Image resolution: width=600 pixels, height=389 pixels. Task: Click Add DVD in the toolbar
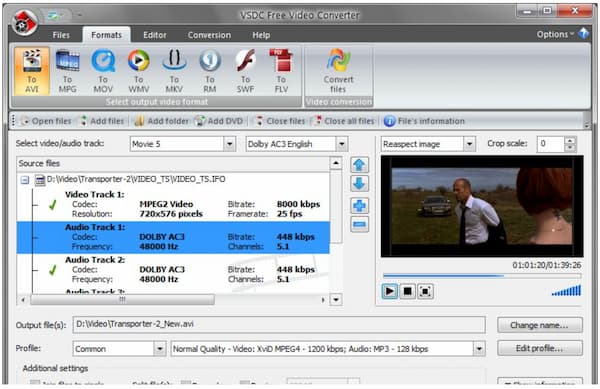(x=219, y=121)
